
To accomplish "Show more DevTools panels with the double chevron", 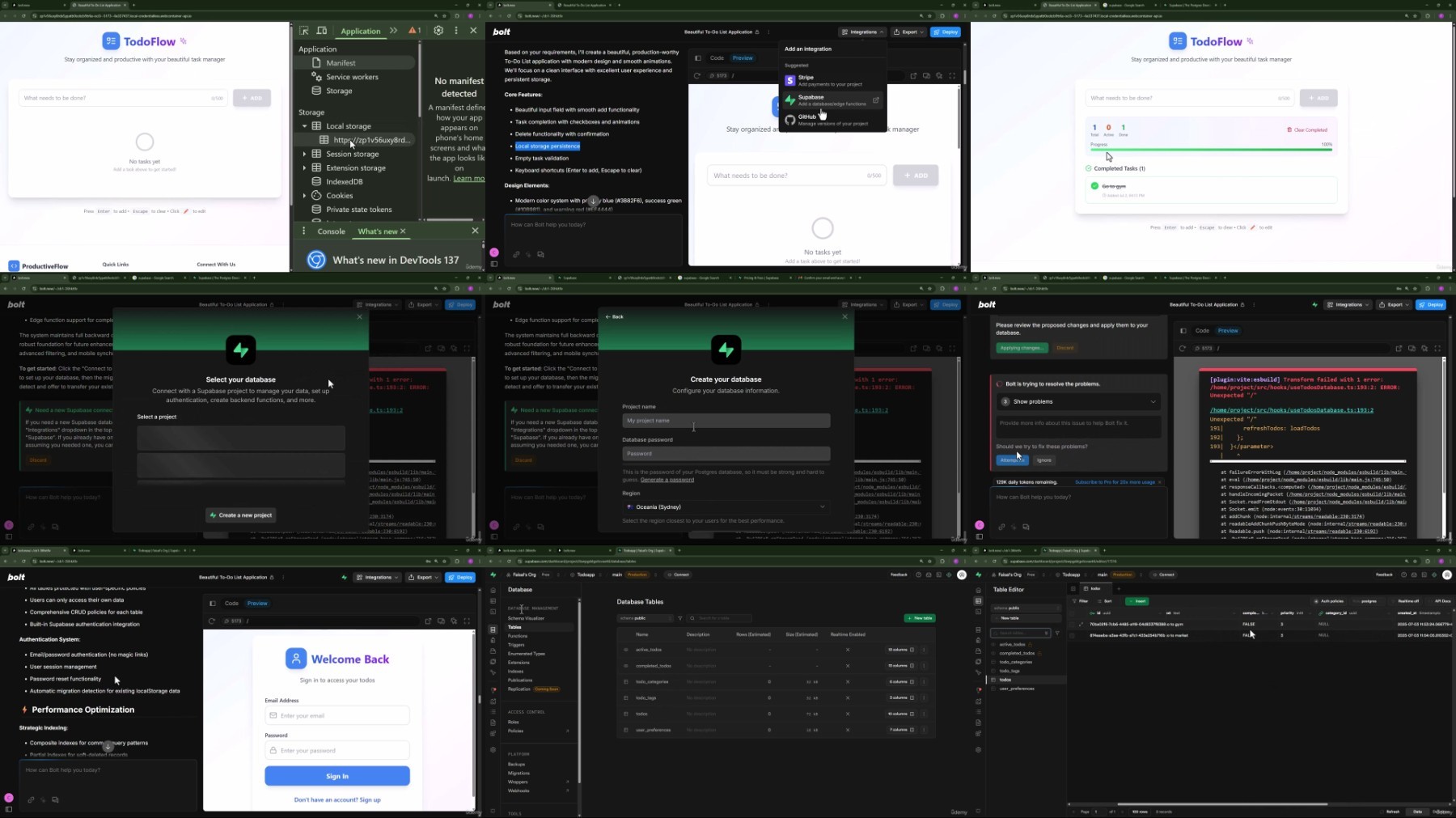I will (x=393, y=31).
